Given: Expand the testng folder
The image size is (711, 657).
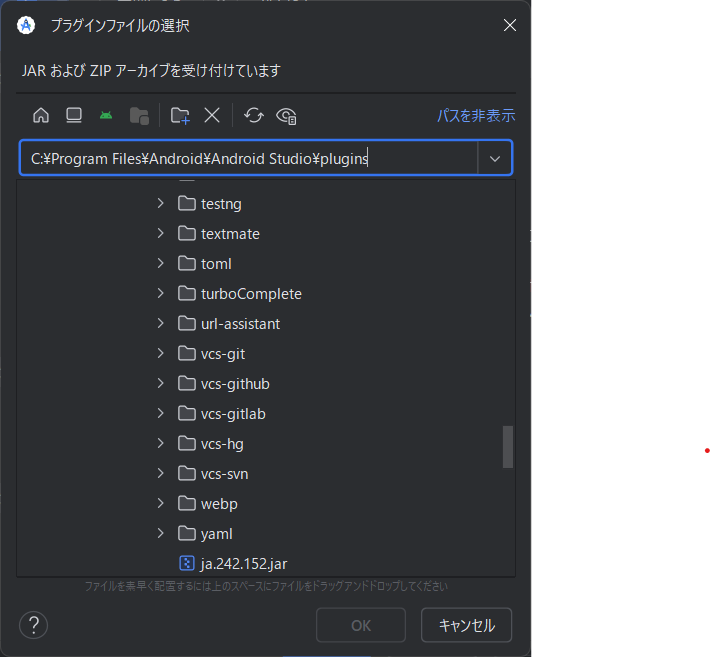Looking at the screenshot, I should tap(161, 204).
